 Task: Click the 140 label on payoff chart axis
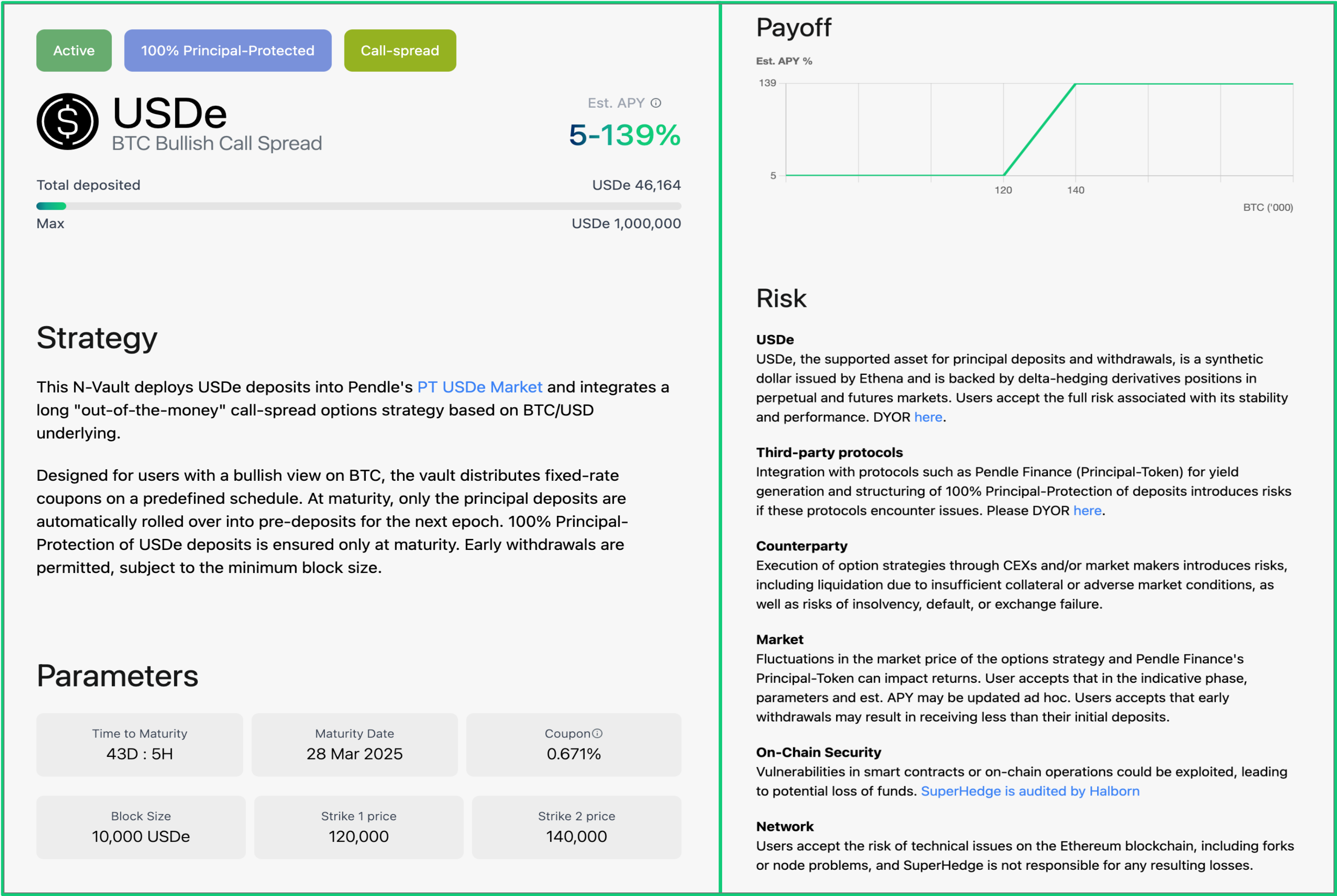[1075, 190]
